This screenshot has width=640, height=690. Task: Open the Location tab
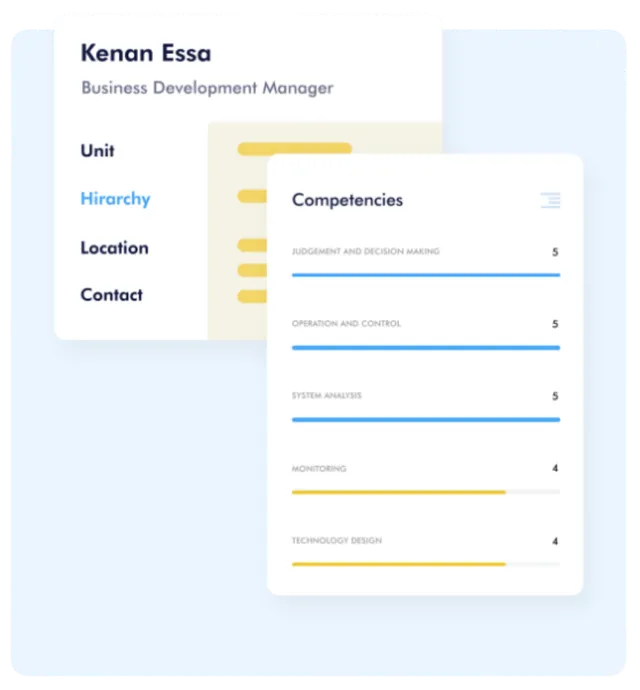[114, 248]
